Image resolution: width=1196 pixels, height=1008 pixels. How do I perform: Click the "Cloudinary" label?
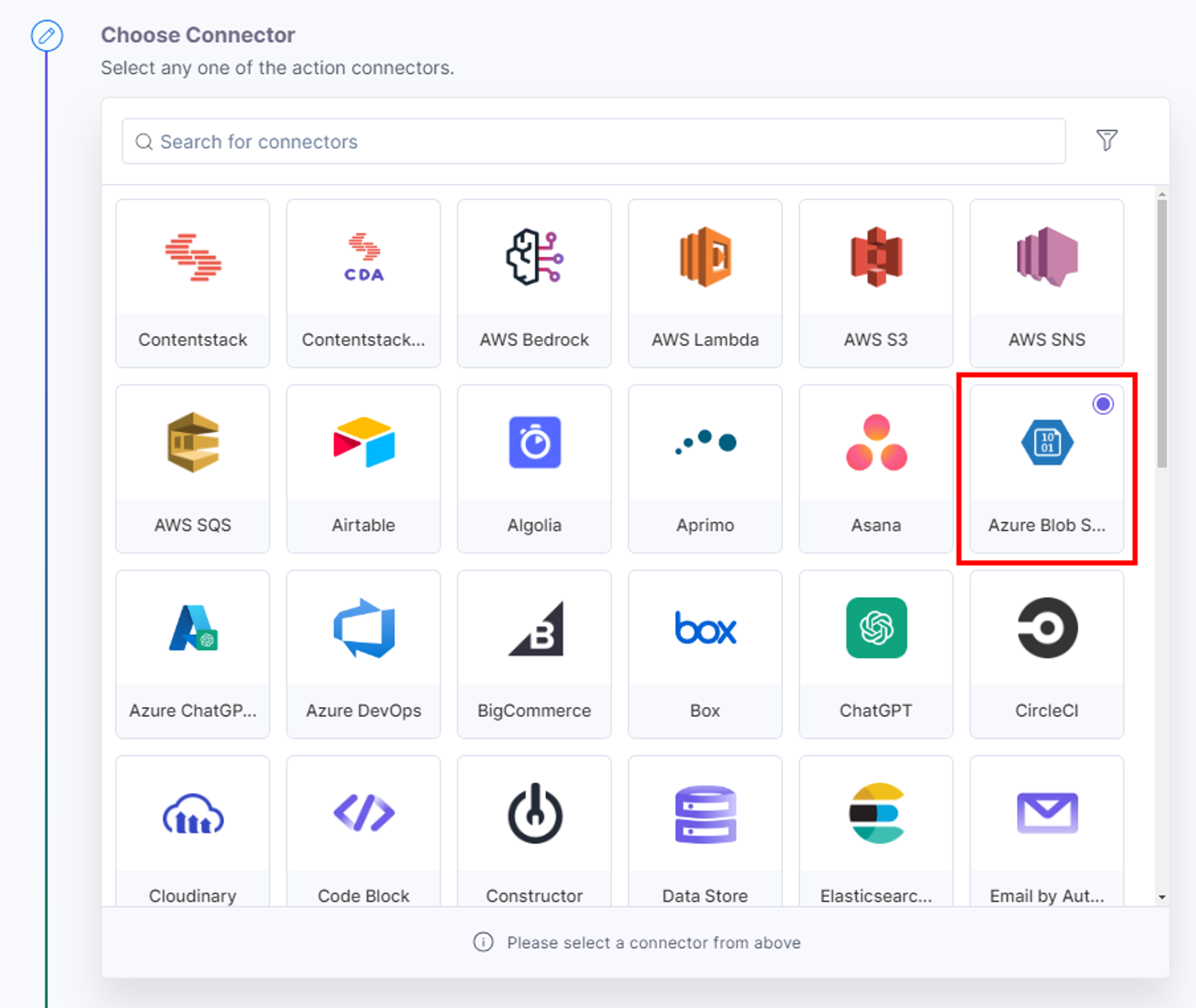pyautogui.click(x=192, y=896)
